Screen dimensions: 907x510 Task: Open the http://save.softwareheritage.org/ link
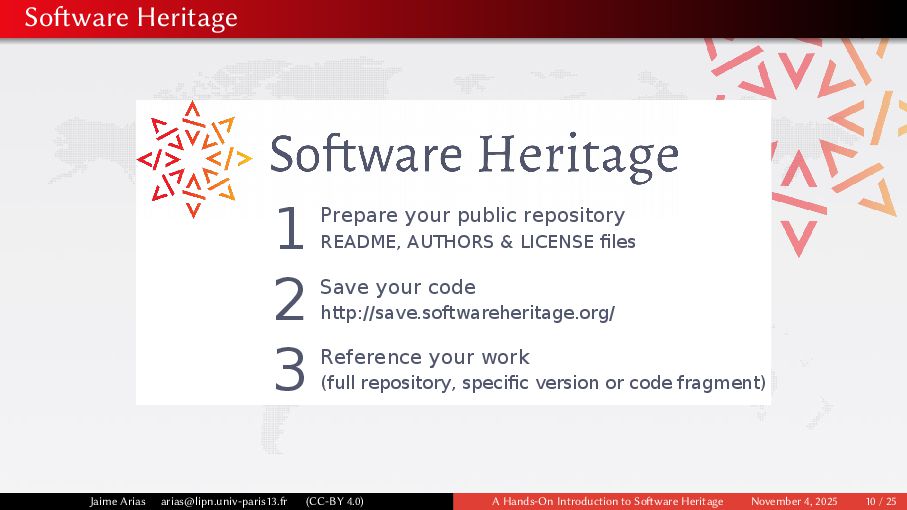click(x=467, y=313)
